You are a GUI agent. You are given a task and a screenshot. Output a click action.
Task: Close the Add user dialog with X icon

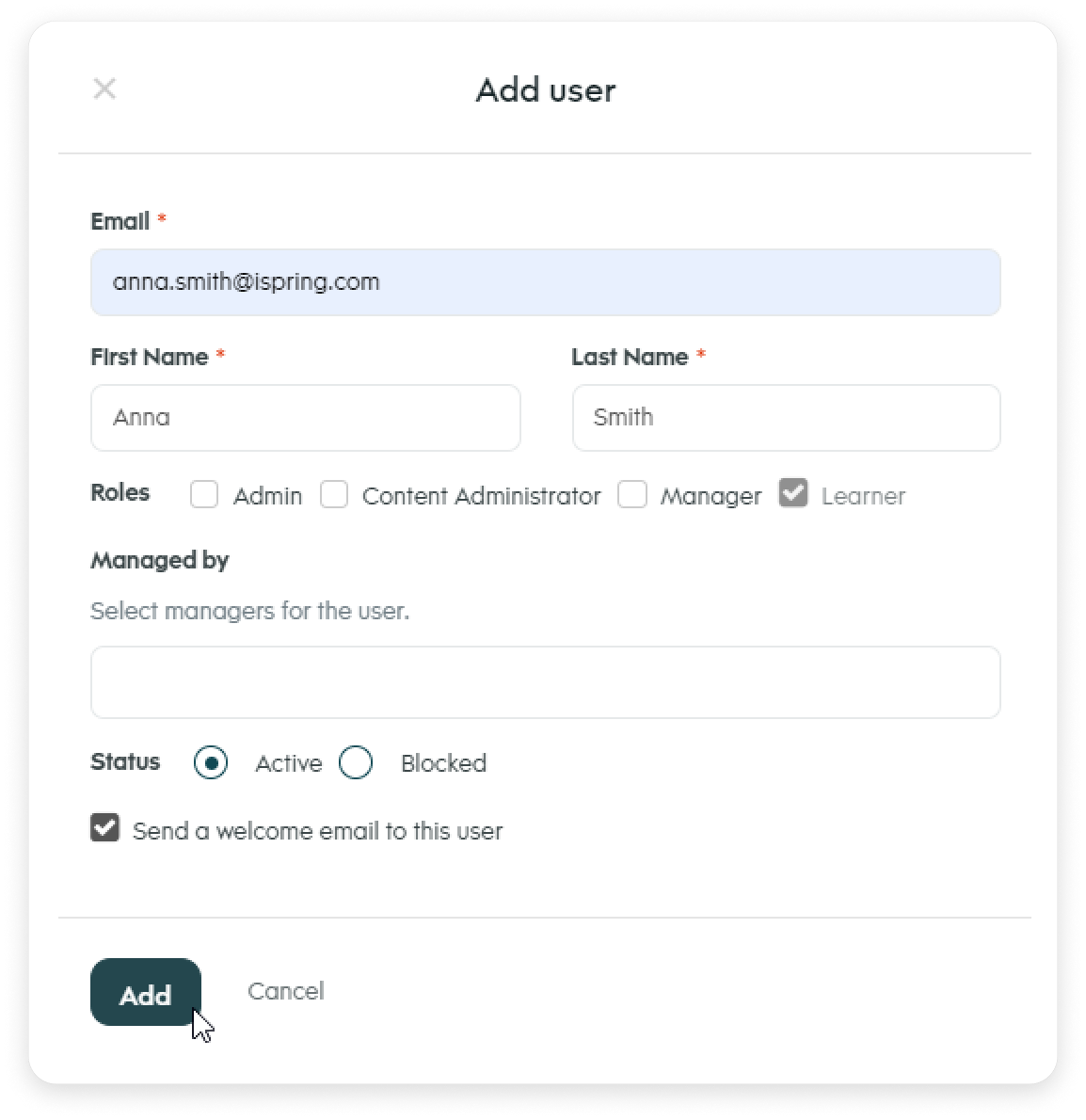click(x=104, y=89)
